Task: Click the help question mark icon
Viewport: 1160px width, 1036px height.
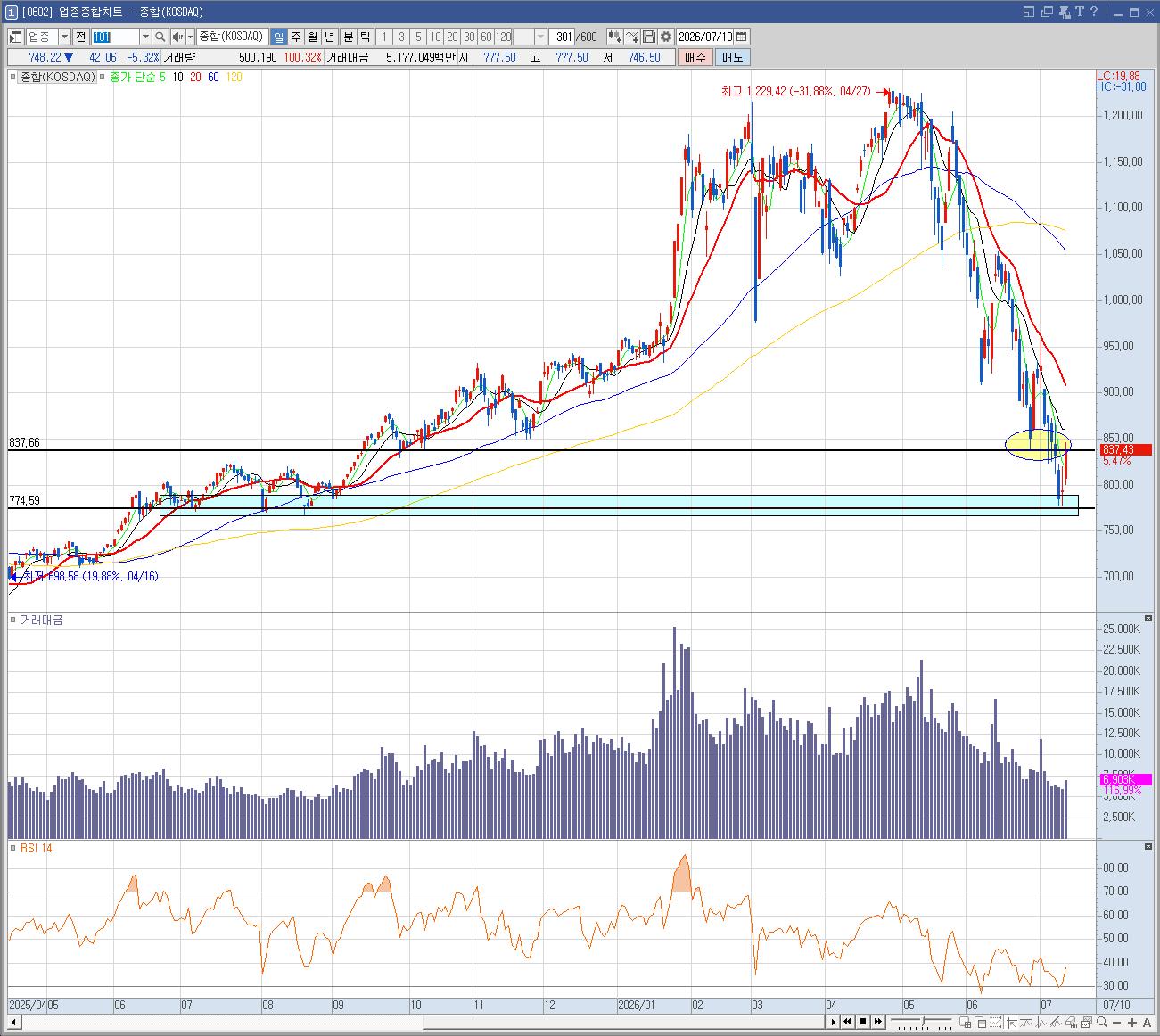Action: (x=1094, y=12)
